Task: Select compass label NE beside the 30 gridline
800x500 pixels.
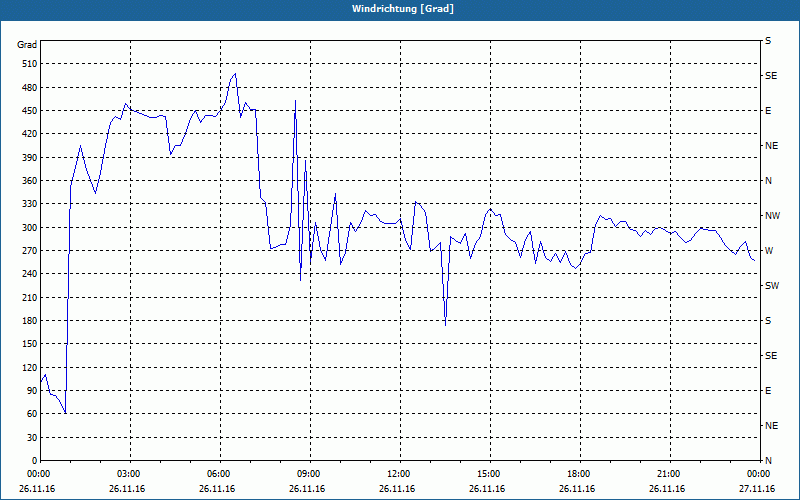Action: [771, 426]
